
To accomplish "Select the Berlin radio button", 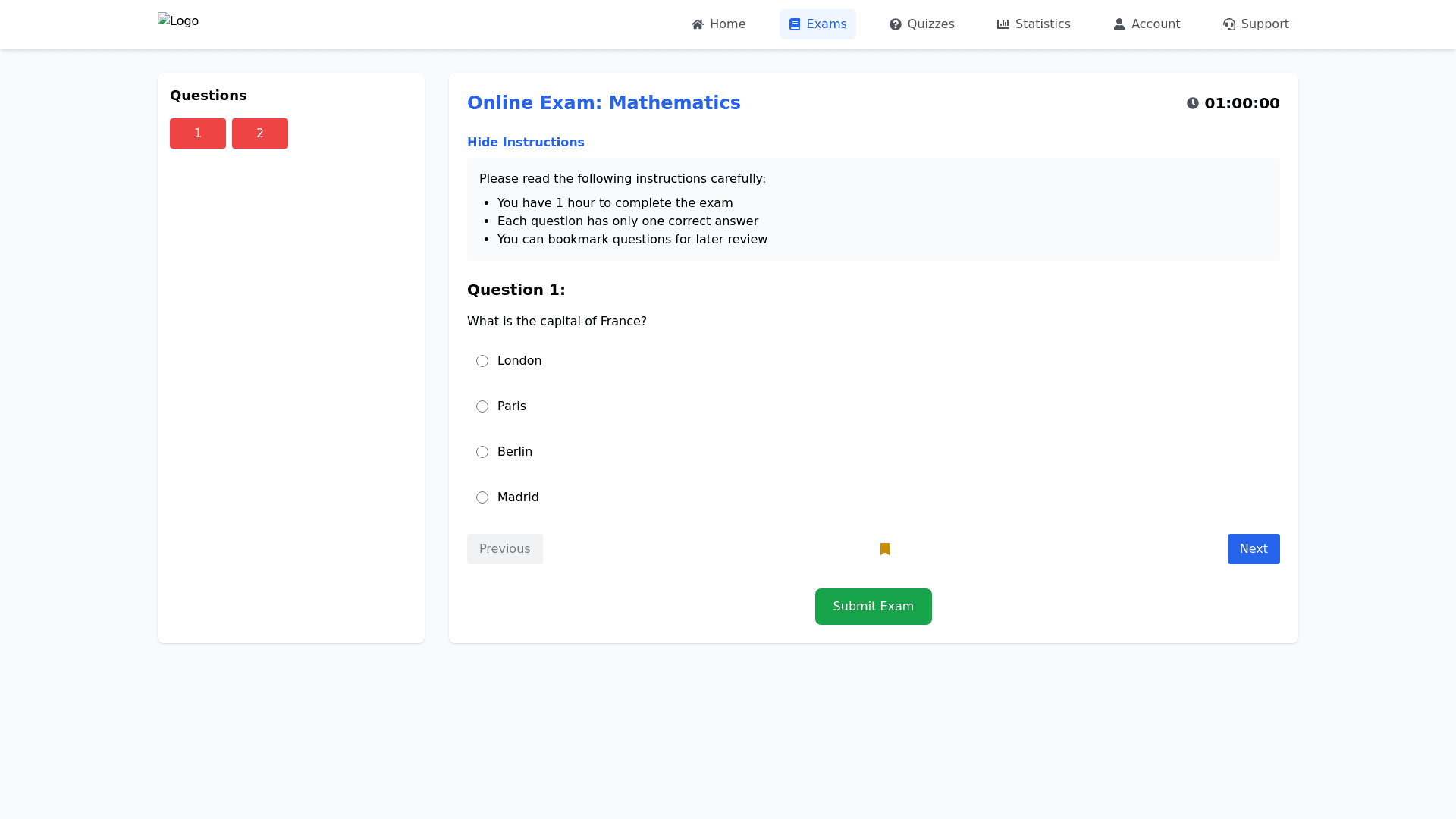I will click(x=482, y=452).
